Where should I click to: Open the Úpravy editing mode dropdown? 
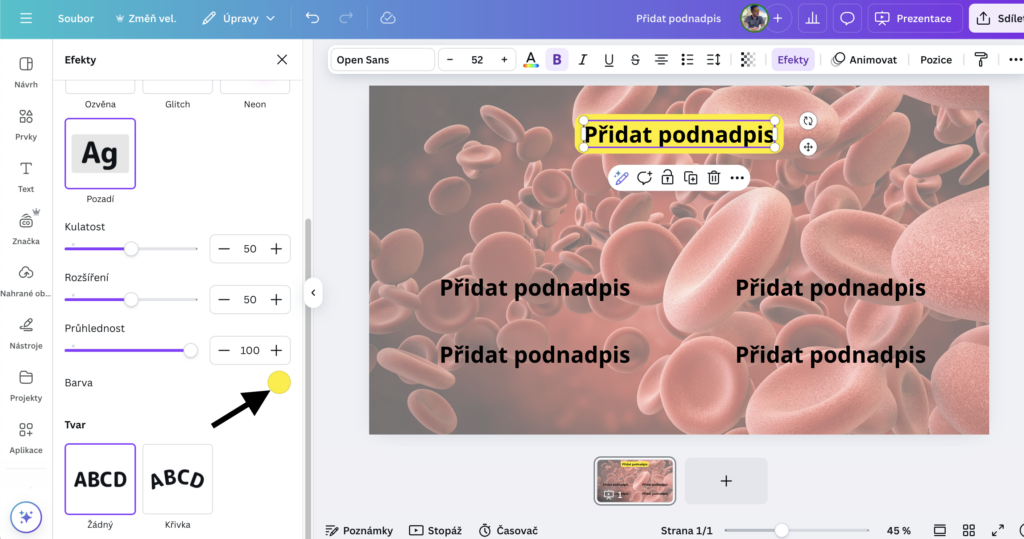tap(238, 18)
